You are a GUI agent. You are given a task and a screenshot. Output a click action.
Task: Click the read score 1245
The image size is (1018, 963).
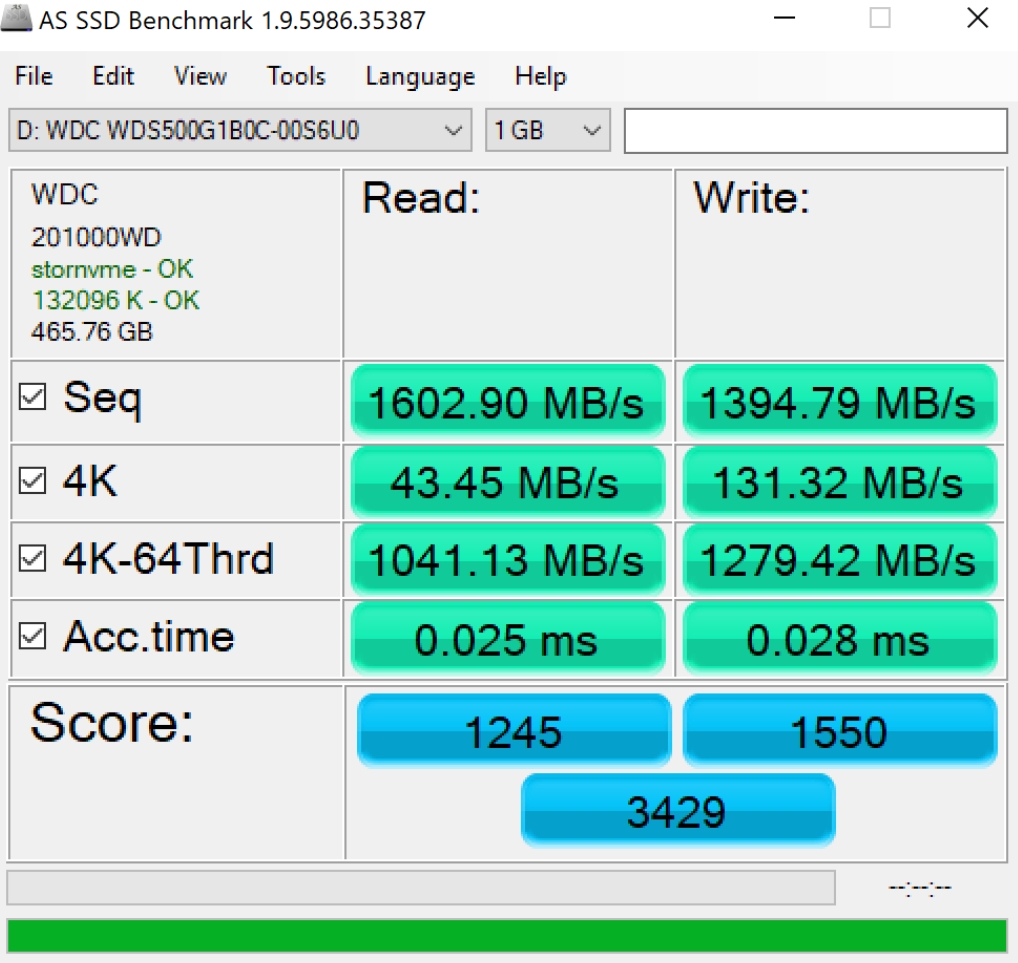tap(514, 731)
